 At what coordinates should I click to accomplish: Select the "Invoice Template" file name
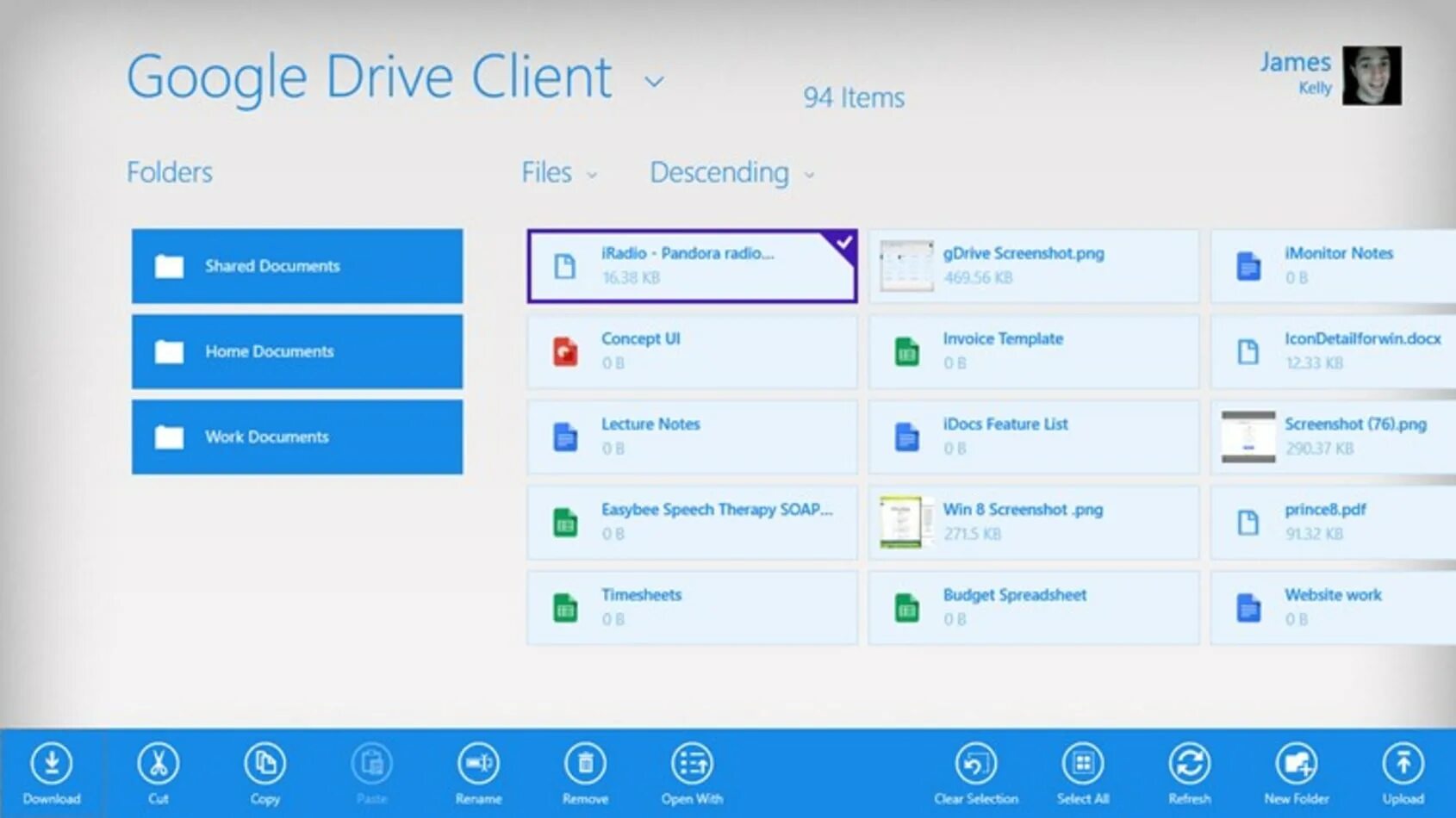pyautogui.click(x=1003, y=338)
